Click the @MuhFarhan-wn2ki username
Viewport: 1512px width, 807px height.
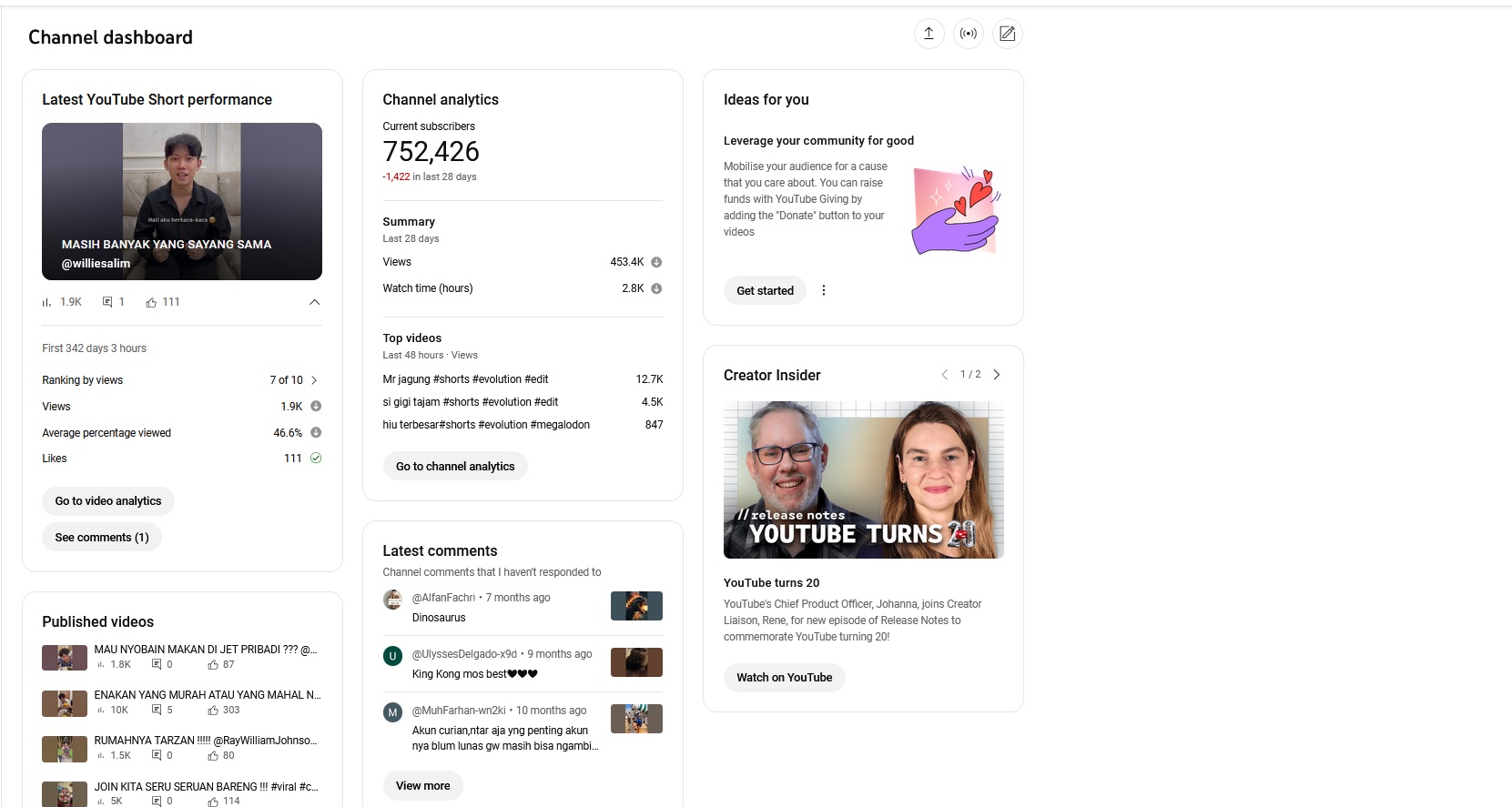tap(459, 711)
